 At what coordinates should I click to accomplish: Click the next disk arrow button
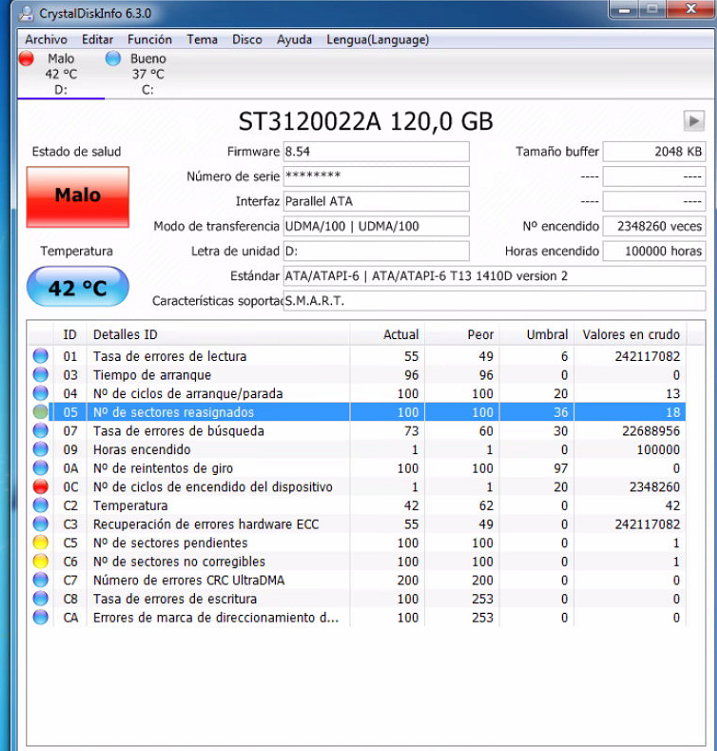click(x=694, y=121)
